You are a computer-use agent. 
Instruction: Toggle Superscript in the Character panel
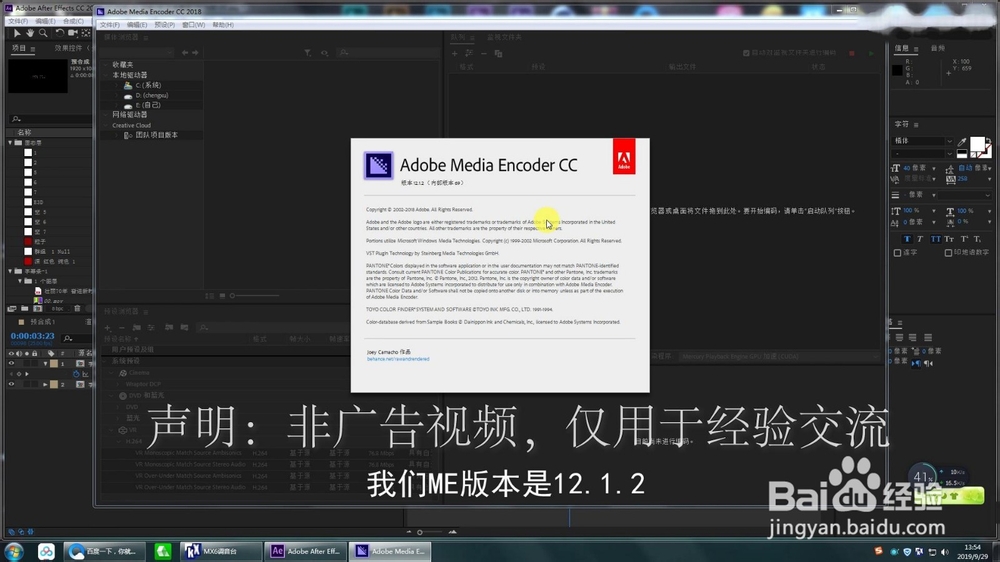(x=964, y=239)
